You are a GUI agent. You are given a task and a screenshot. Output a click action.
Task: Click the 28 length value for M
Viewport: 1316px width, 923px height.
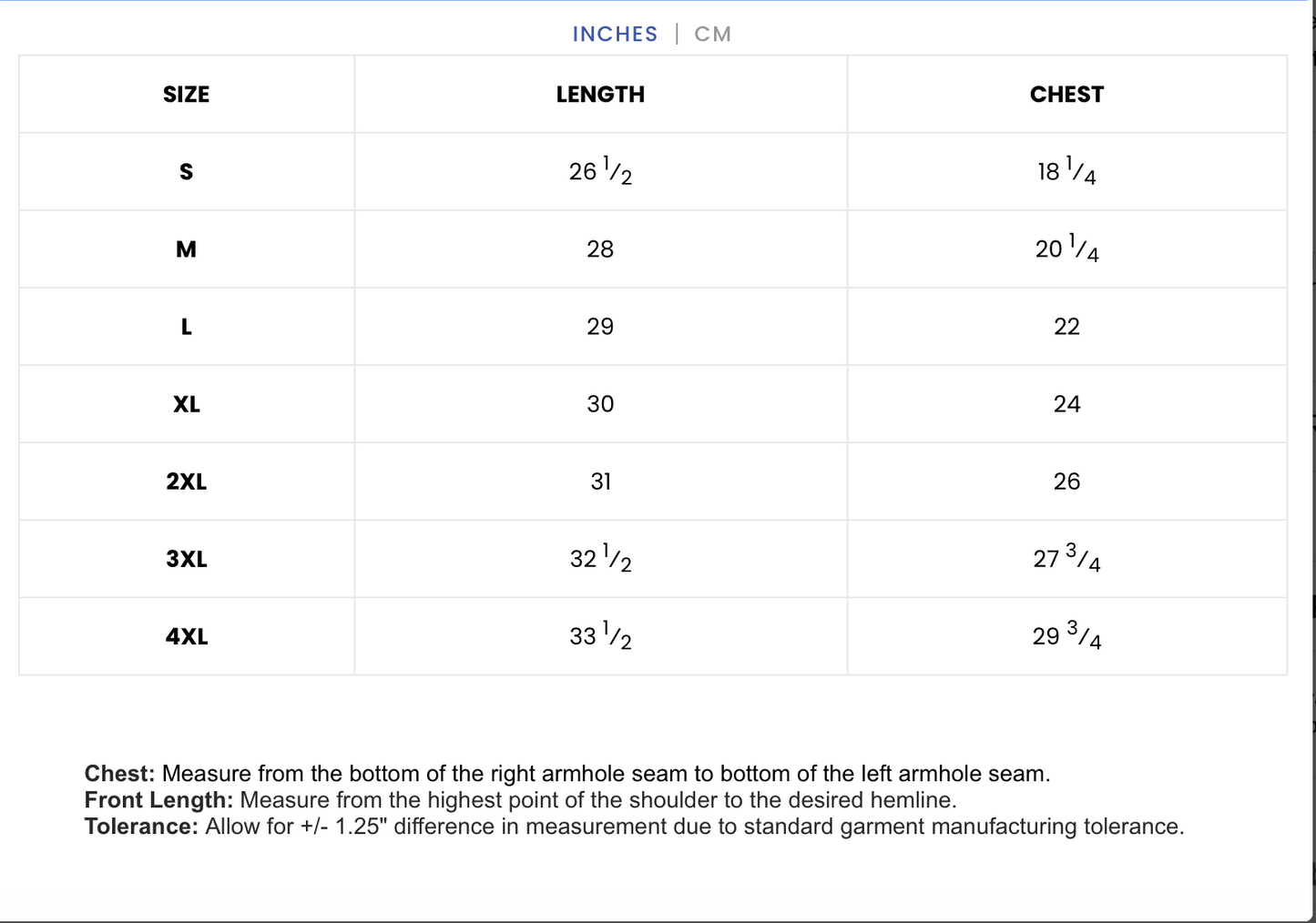pos(600,249)
